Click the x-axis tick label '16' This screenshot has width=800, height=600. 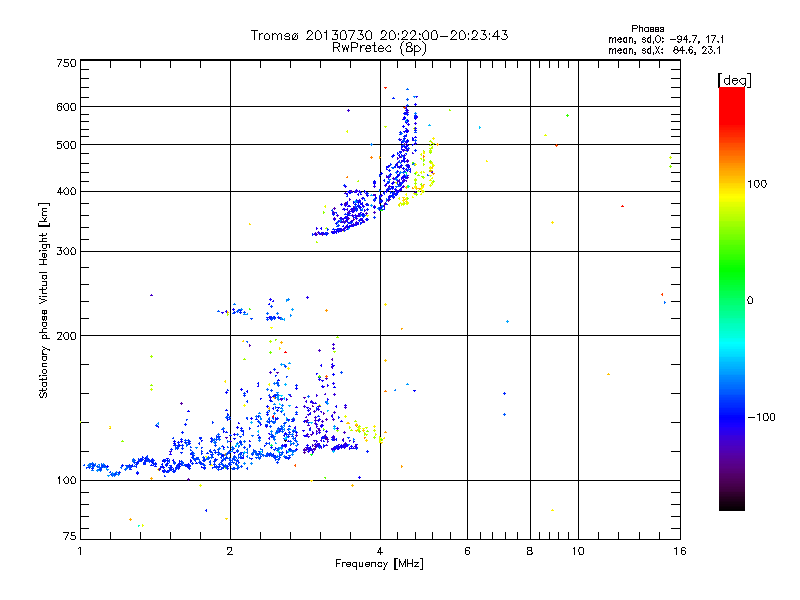pyautogui.click(x=680, y=551)
